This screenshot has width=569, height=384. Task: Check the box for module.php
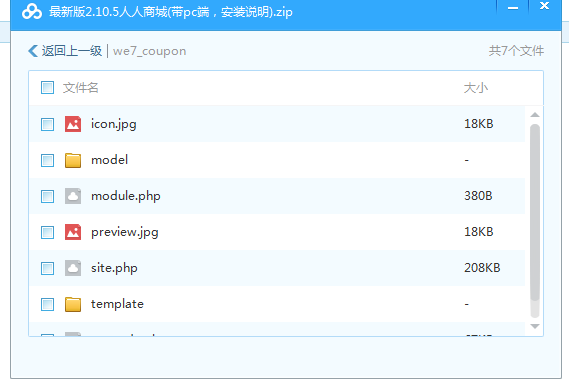pyautogui.click(x=48, y=196)
